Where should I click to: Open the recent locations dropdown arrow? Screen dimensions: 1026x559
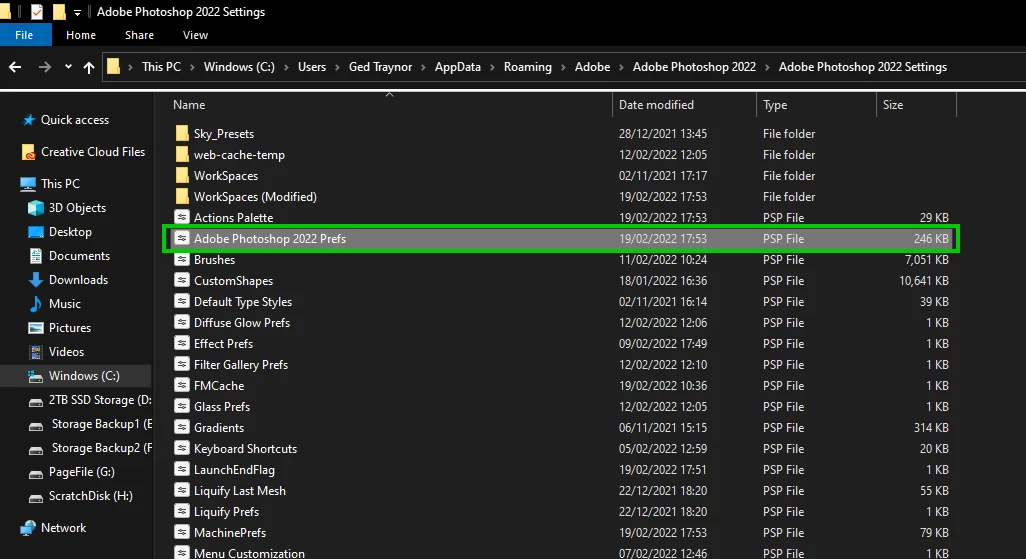(68, 67)
